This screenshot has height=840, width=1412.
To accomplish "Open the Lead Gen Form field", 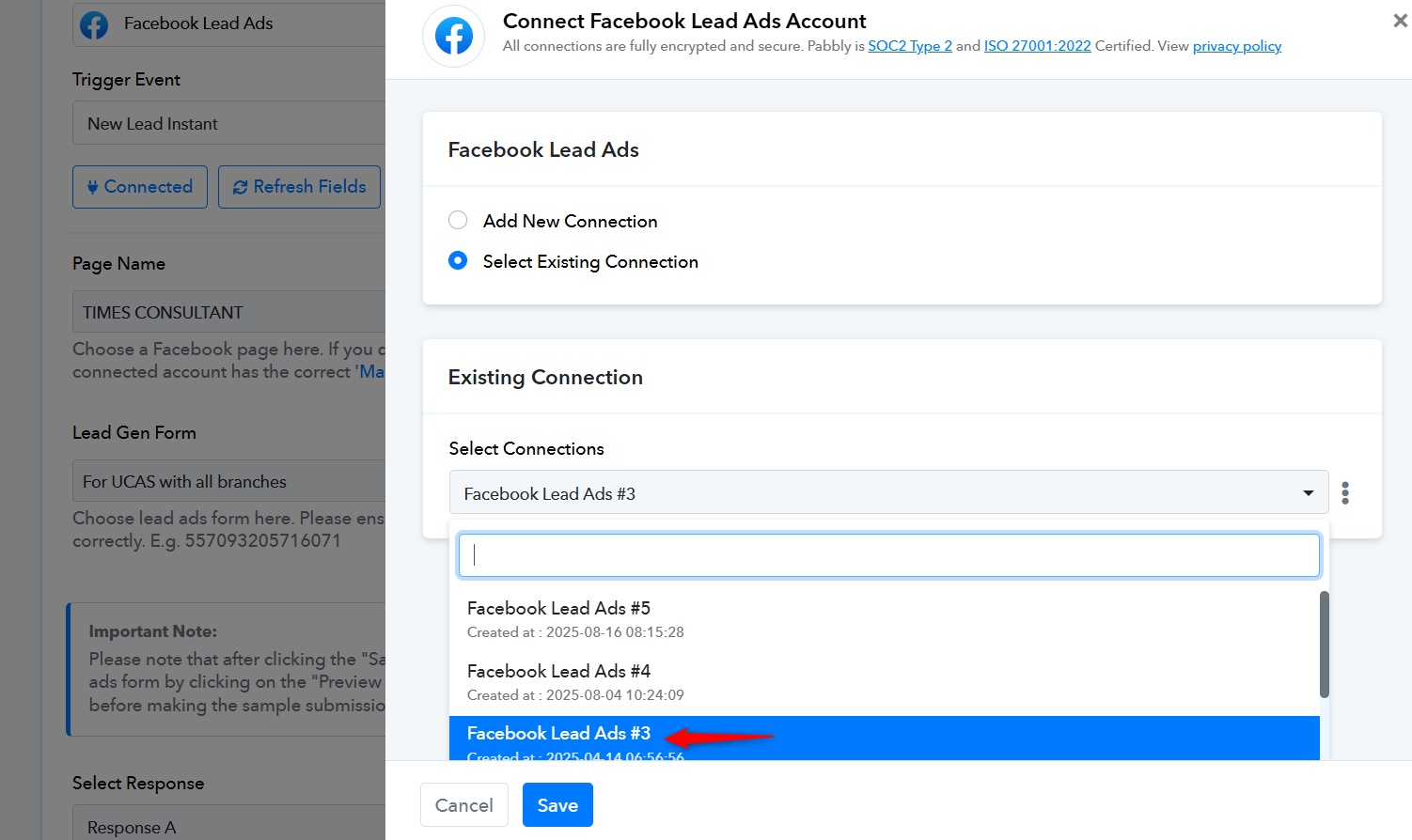I will point(229,481).
